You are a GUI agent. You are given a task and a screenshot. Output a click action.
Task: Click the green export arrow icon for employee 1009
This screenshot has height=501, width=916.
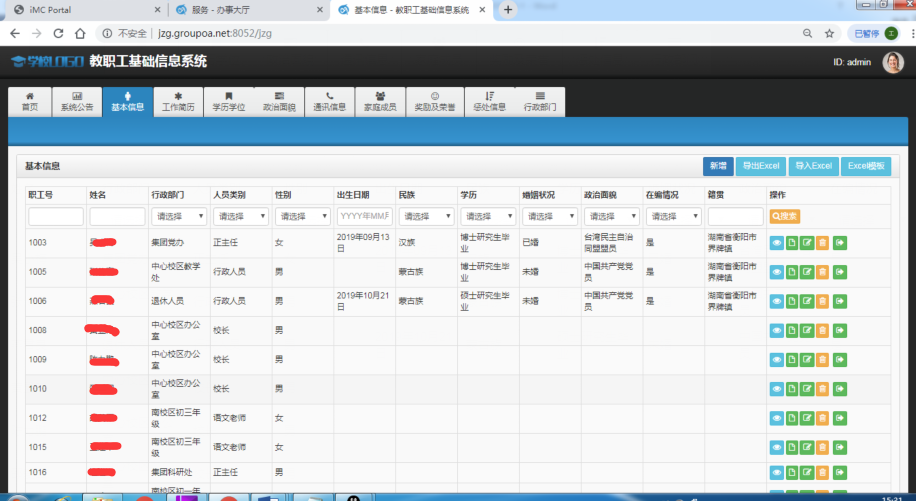point(840,360)
